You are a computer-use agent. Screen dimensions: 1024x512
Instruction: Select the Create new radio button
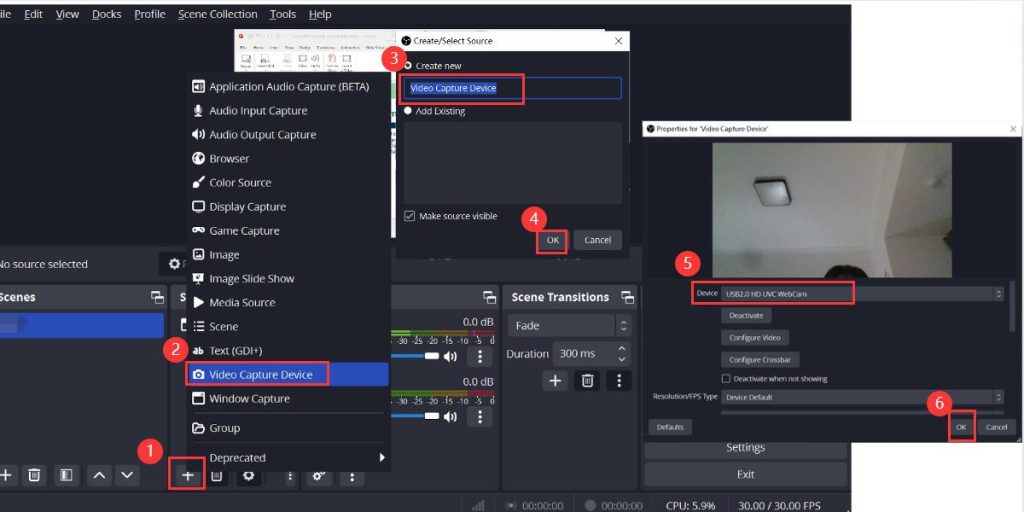(408, 66)
